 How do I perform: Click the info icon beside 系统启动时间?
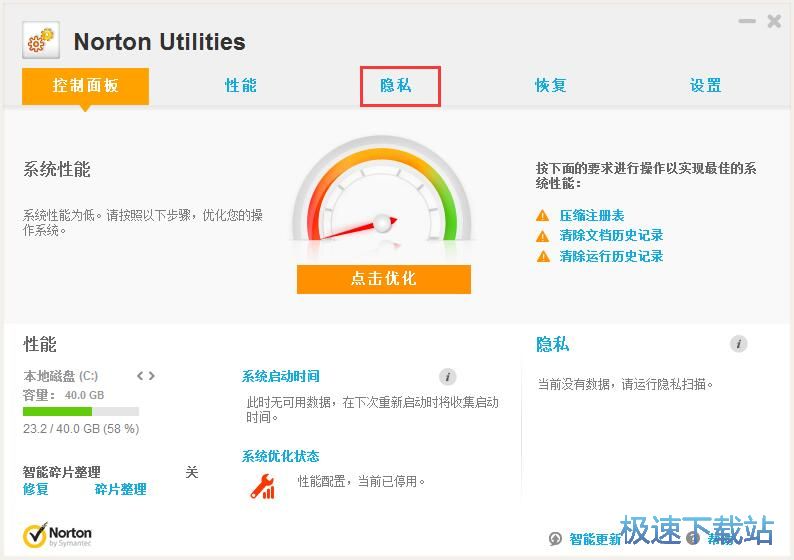(x=448, y=377)
